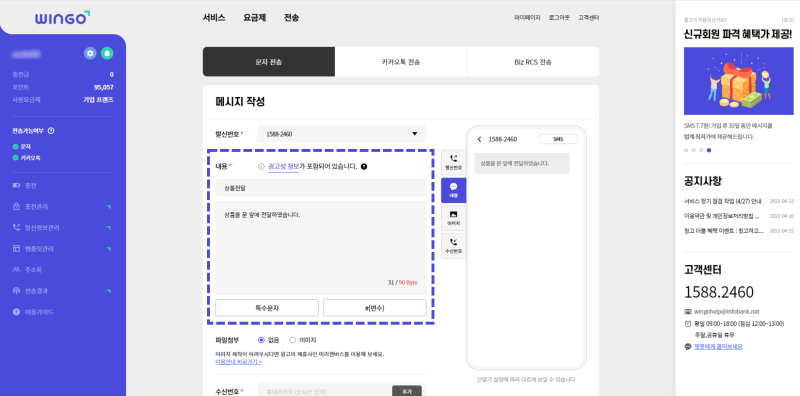This screenshot has width=800, height=396.
Task: Click message title field 상품전달
Action: 320,188
